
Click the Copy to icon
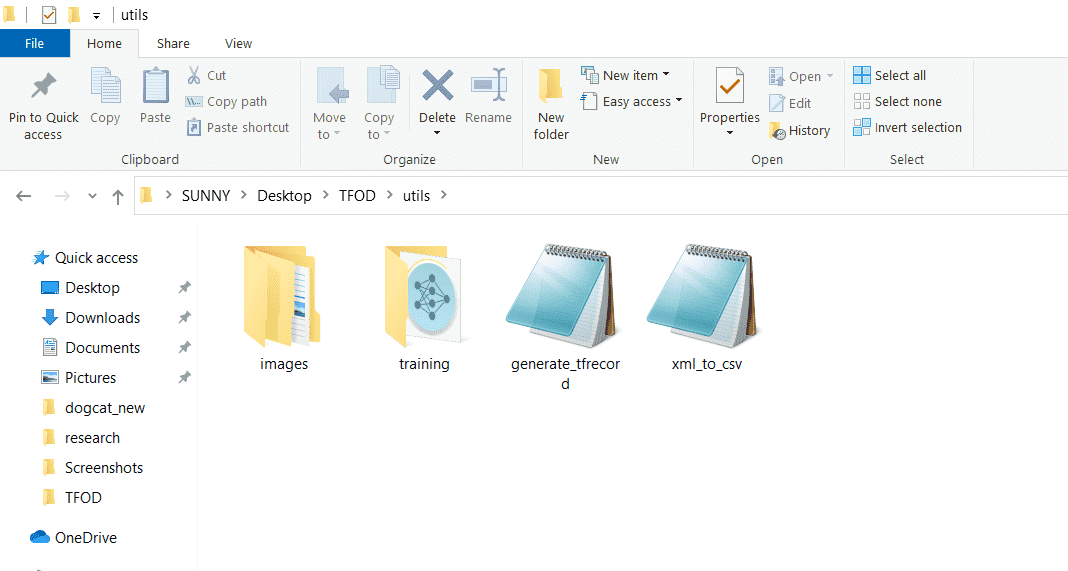383,84
